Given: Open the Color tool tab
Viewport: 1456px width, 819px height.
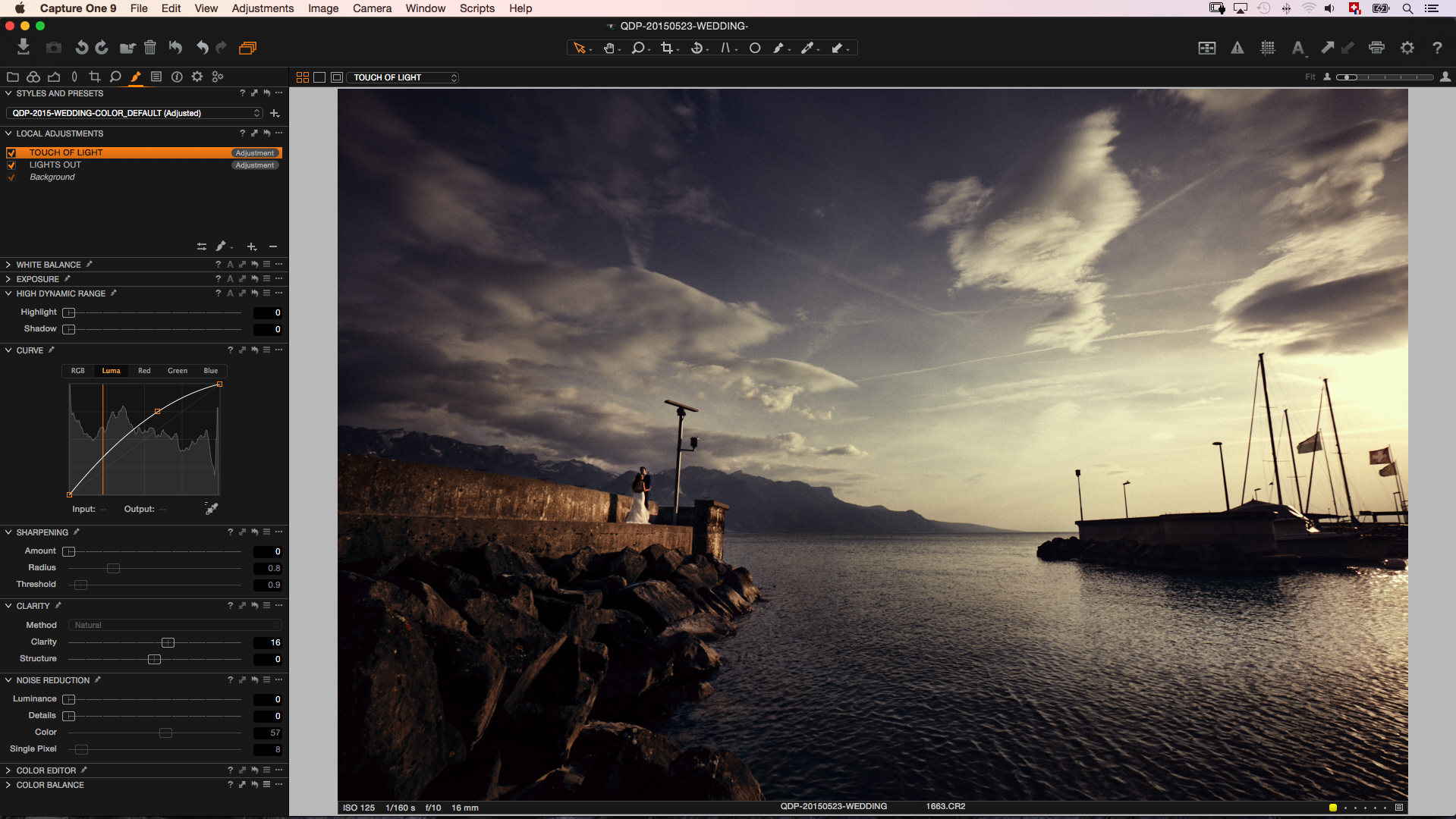Looking at the screenshot, I should pos(33,77).
